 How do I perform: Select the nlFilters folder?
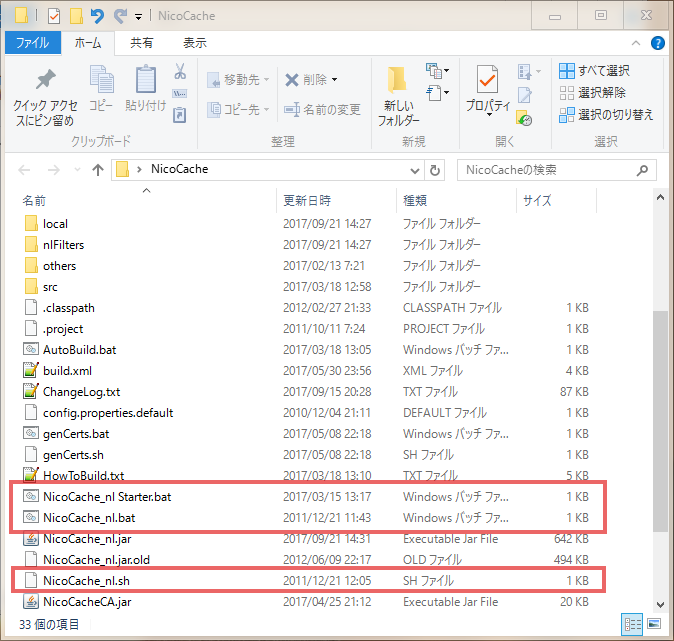point(63,245)
